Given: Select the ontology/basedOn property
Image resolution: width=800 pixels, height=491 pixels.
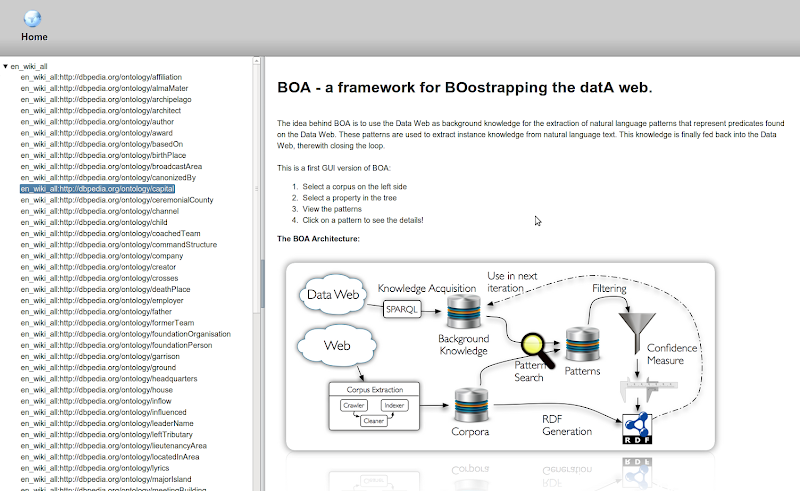Looking at the screenshot, I should point(102,144).
